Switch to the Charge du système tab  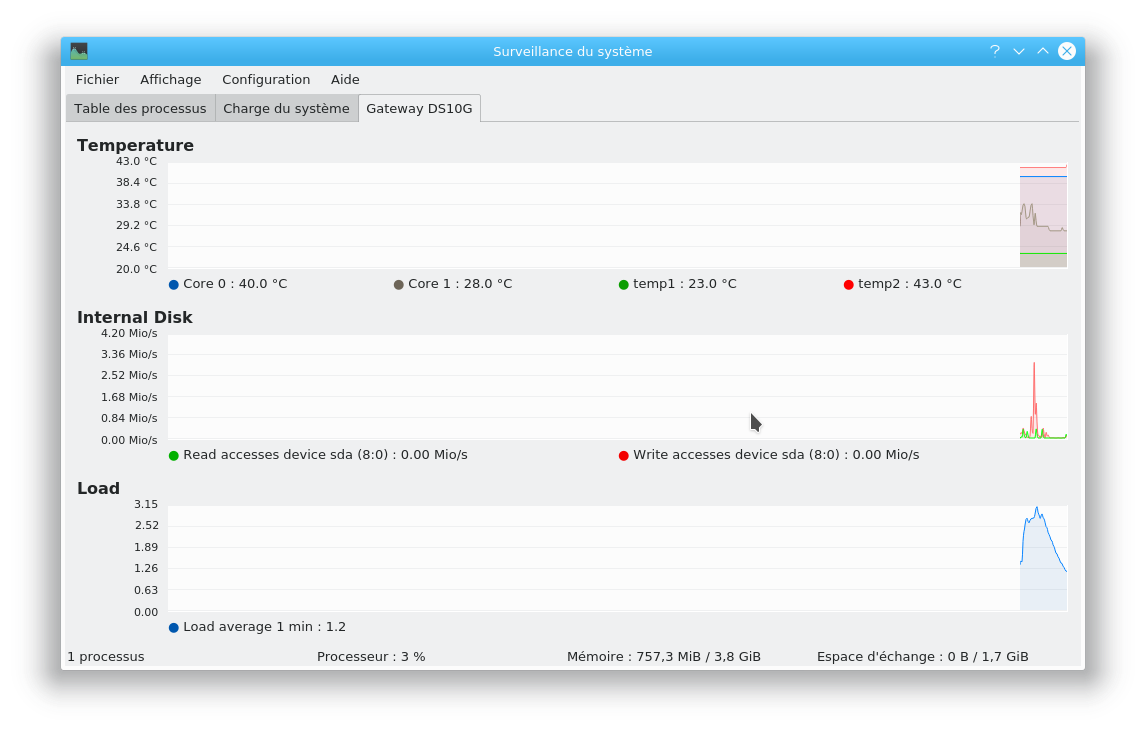click(286, 108)
